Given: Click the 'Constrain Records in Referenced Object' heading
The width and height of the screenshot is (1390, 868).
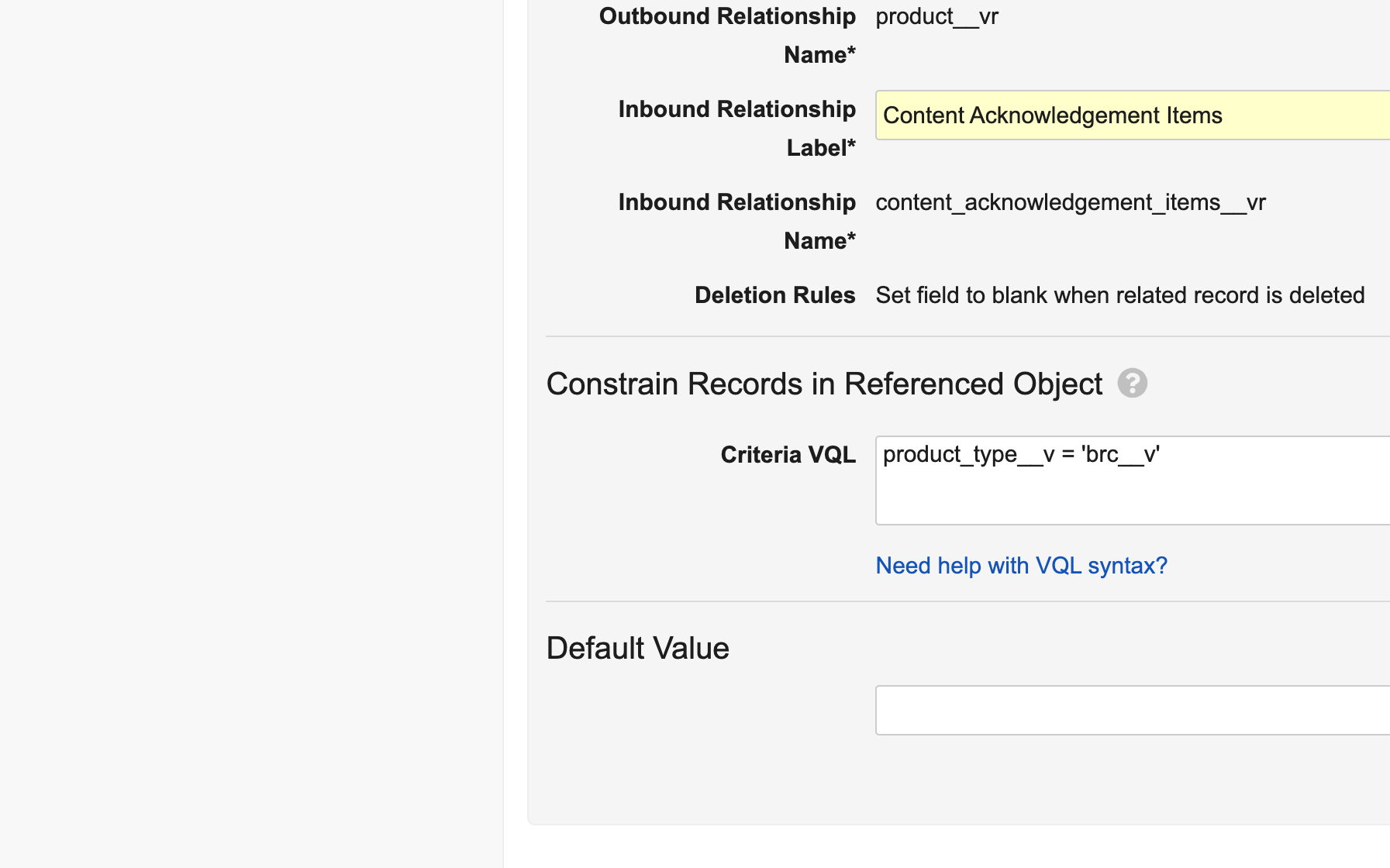Looking at the screenshot, I should [x=823, y=384].
